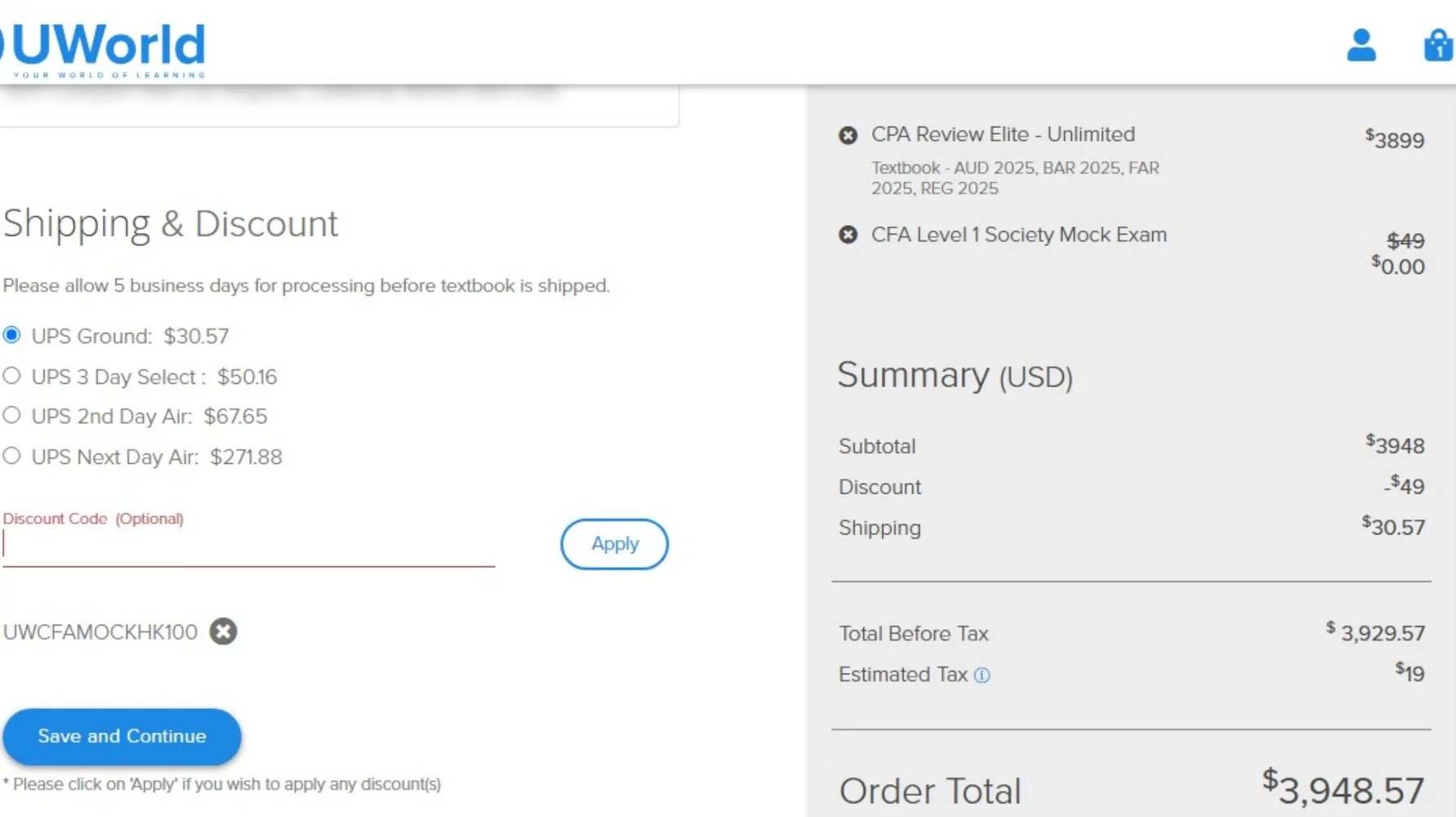1456x817 pixels.
Task: Click the Summary (USD) heading
Action: (x=954, y=376)
